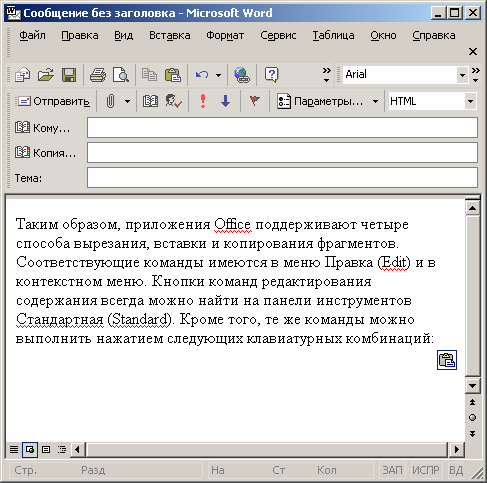Undo the last action with arrow icon
The width and height of the screenshot is (487, 483).
tap(202, 75)
